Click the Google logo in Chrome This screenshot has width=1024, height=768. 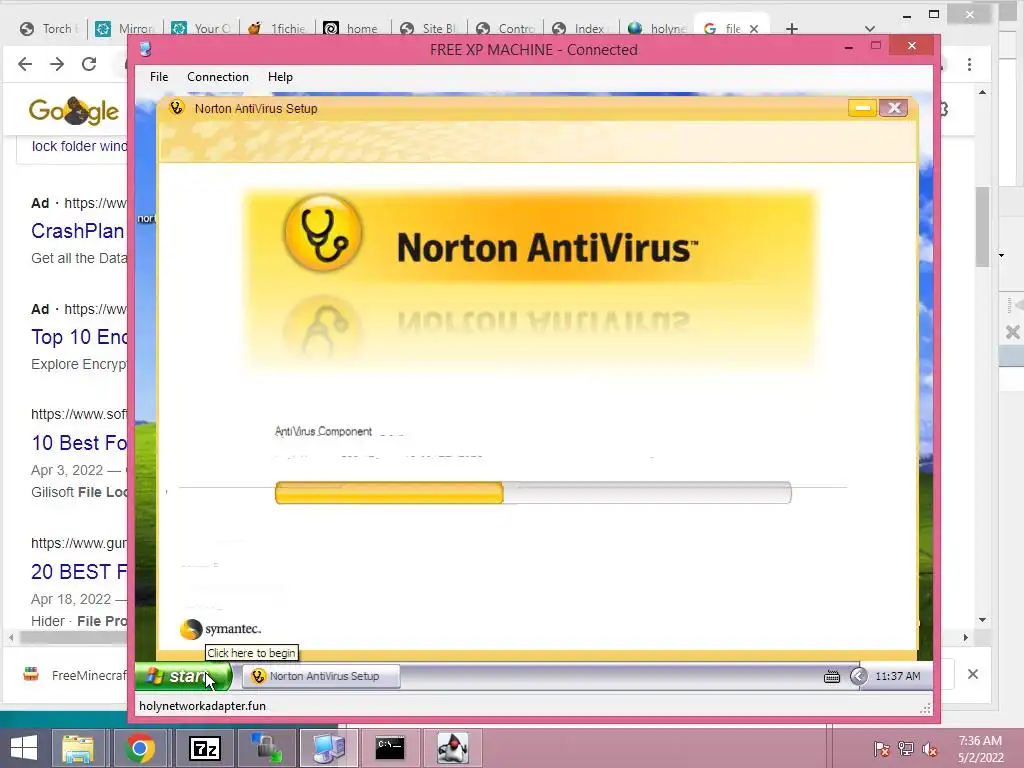[73, 111]
